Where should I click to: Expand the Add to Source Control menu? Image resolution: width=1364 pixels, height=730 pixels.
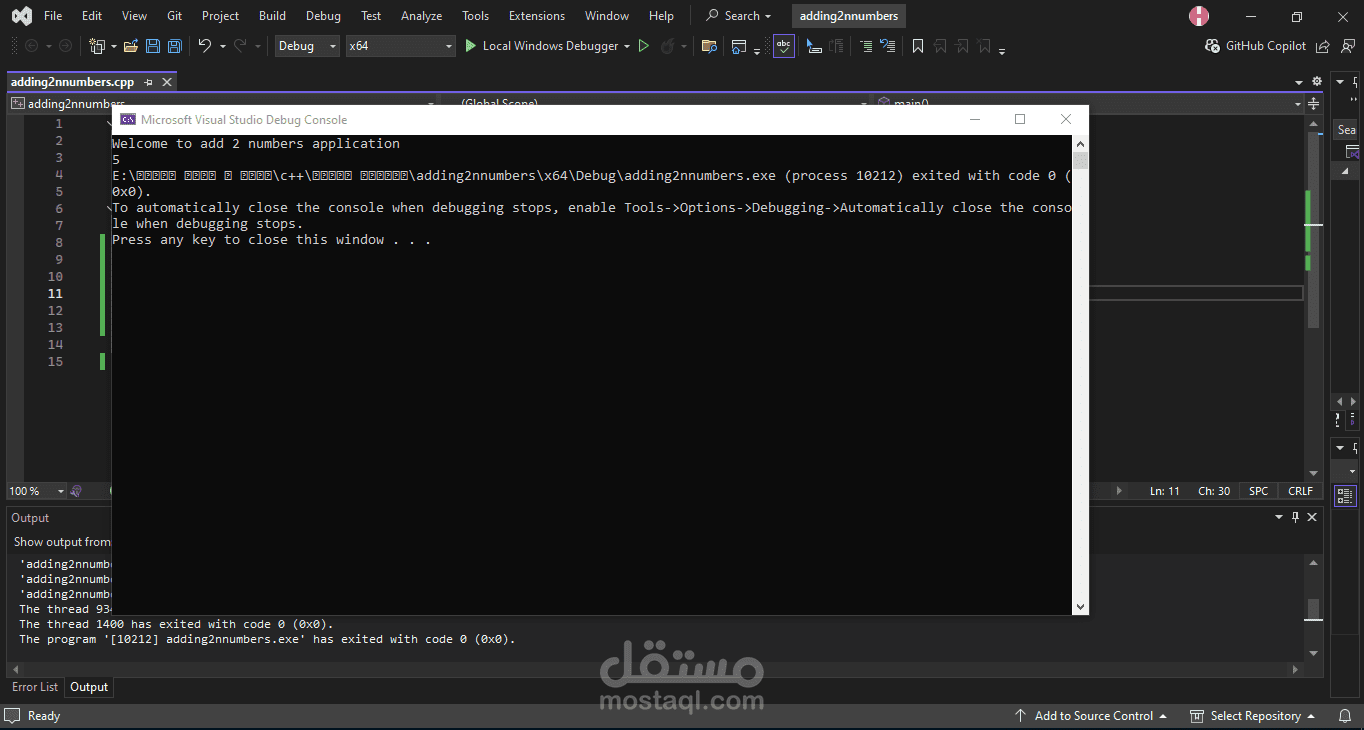pos(1091,716)
